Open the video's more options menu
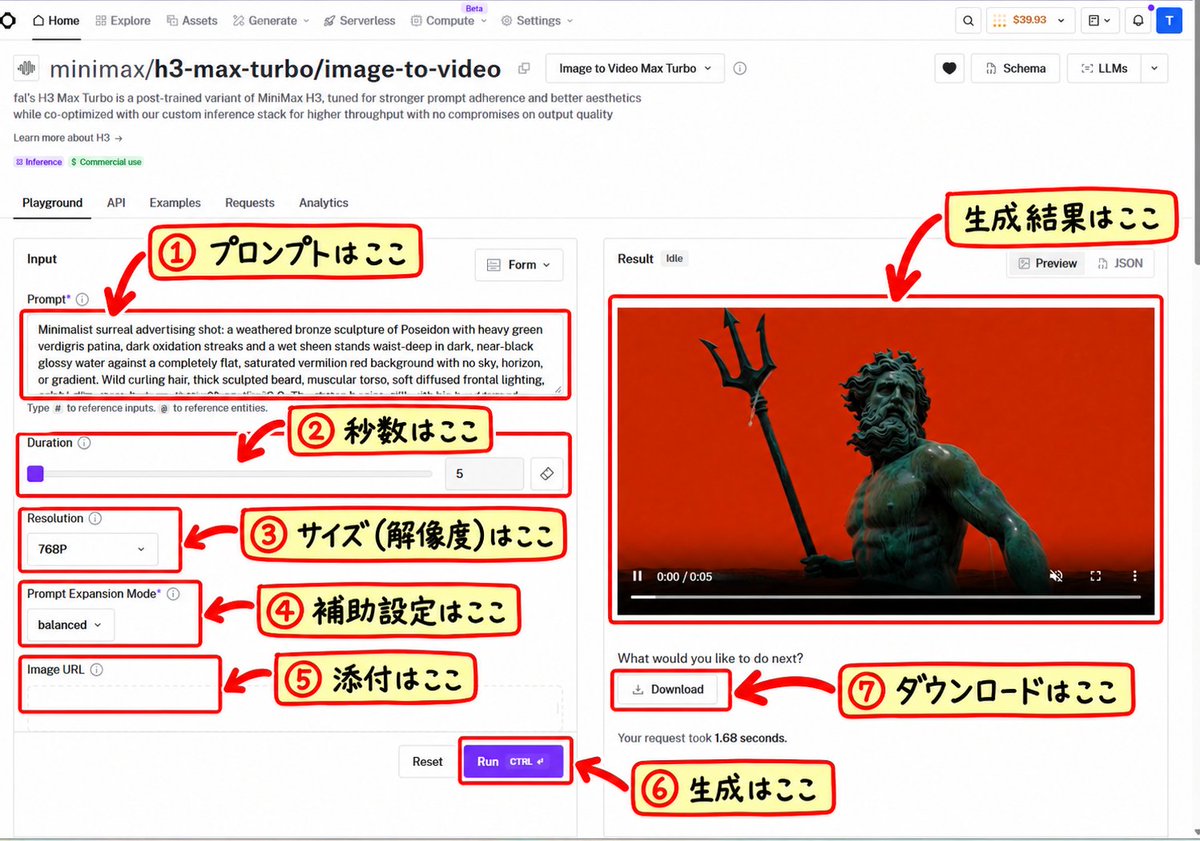The height and width of the screenshot is (841, 1200). [1134, 576]
